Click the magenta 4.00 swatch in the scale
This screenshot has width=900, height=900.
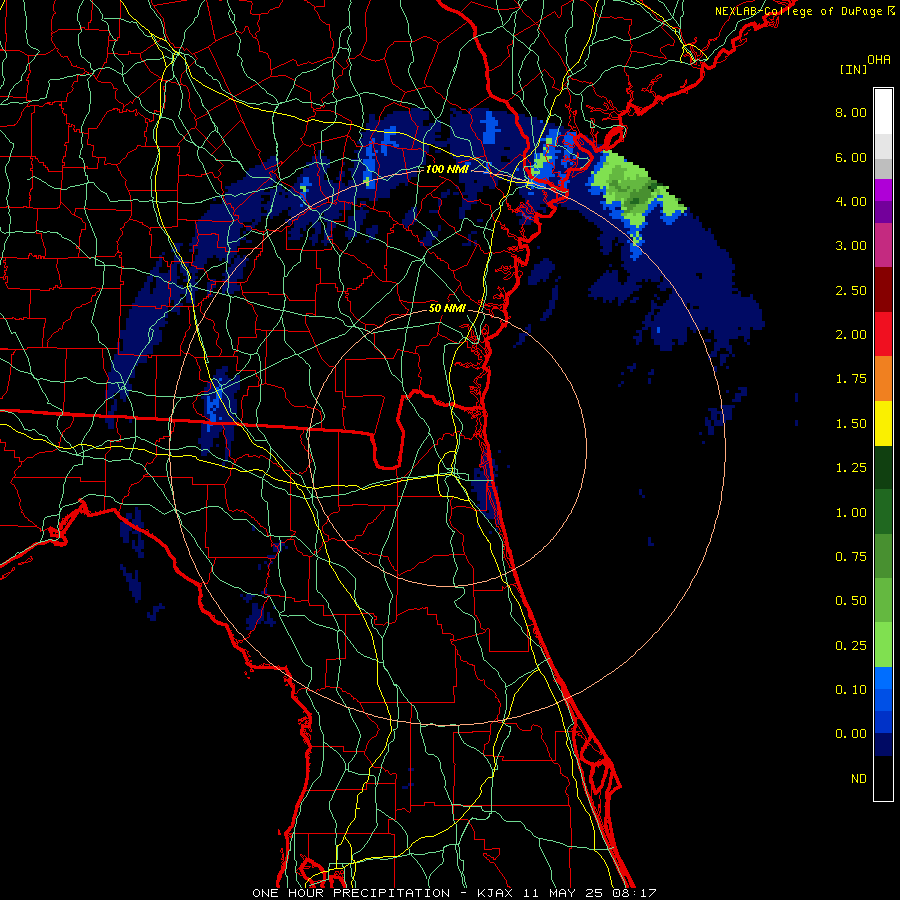click(x=883, y=190)
